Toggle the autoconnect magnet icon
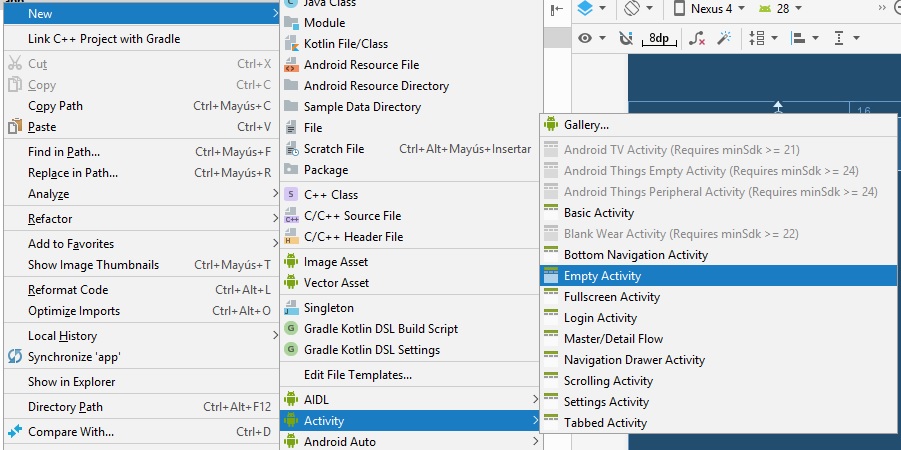 click(x=626, y=38)
